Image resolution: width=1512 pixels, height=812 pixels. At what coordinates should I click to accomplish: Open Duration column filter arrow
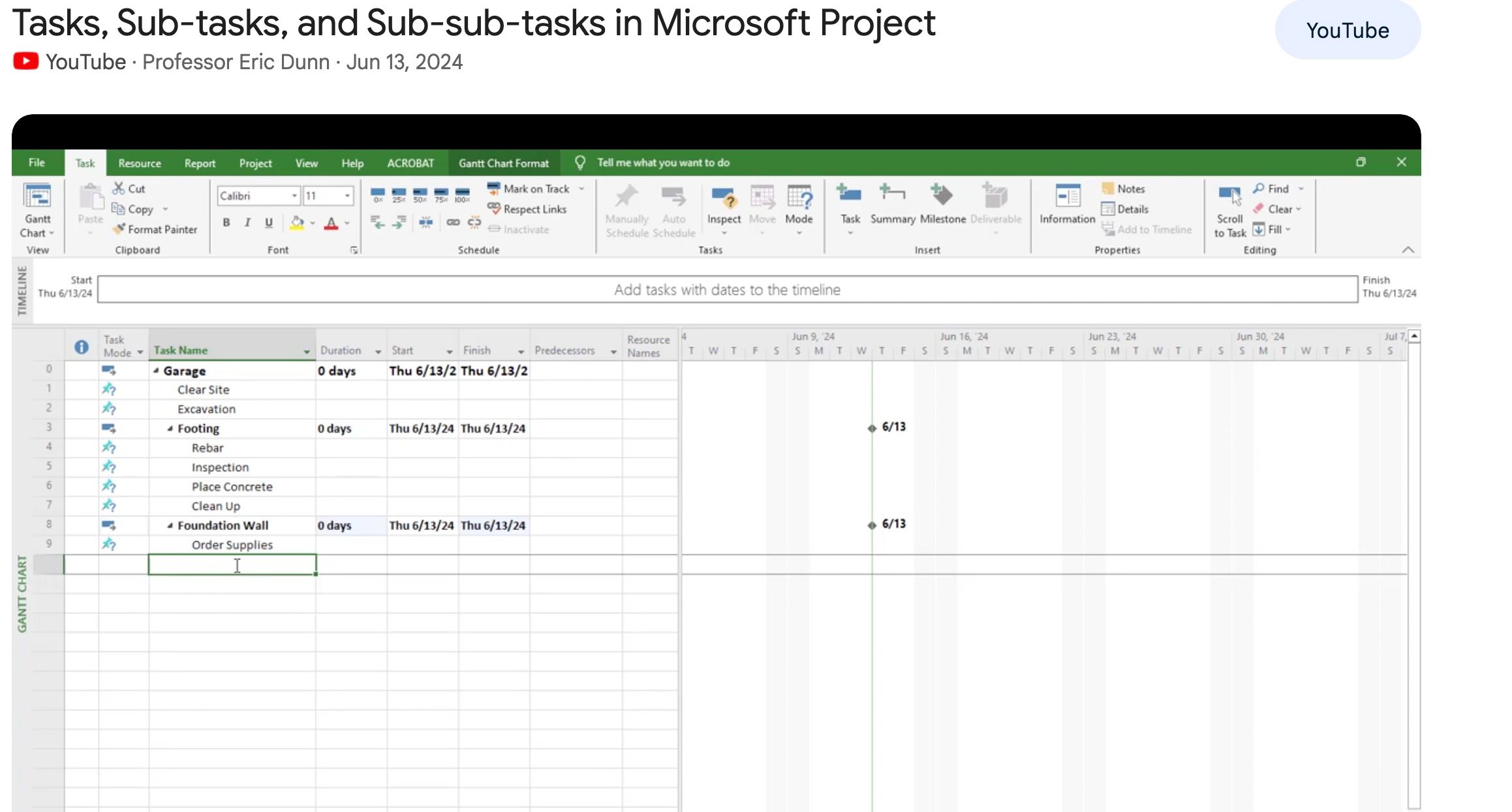tap(378, 352)
